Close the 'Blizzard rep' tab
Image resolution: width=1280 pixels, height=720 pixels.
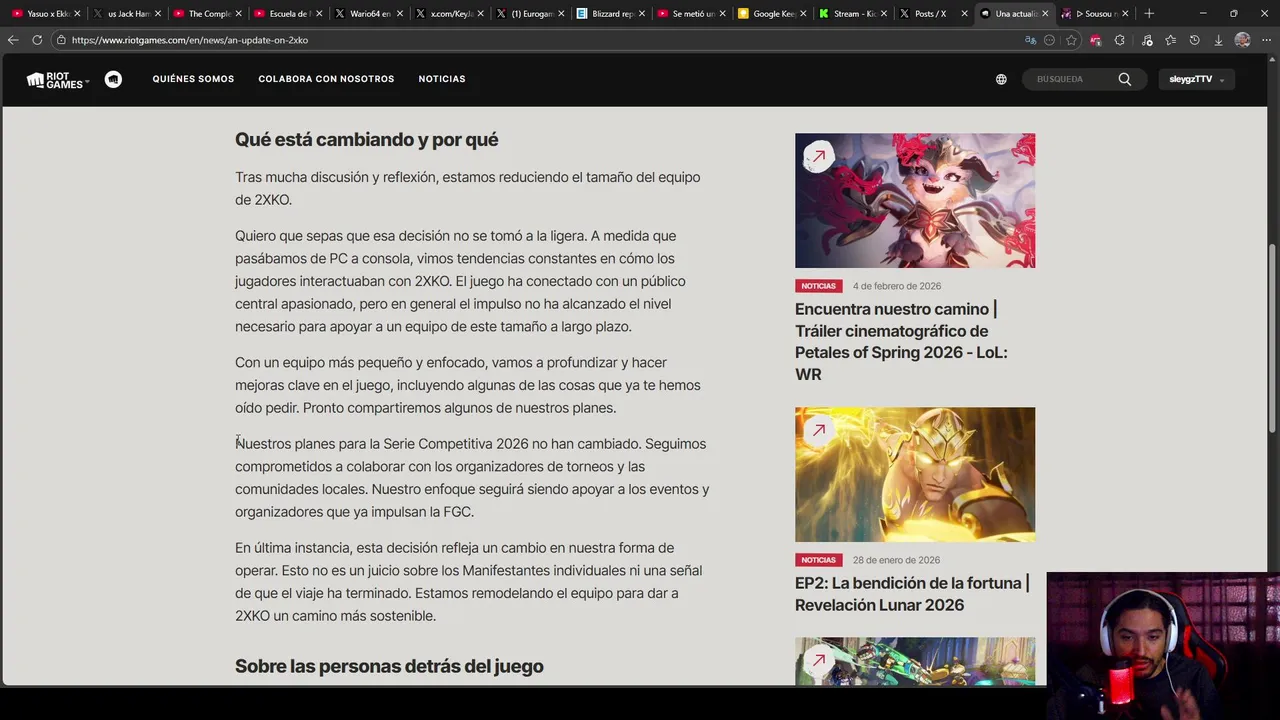643,14
